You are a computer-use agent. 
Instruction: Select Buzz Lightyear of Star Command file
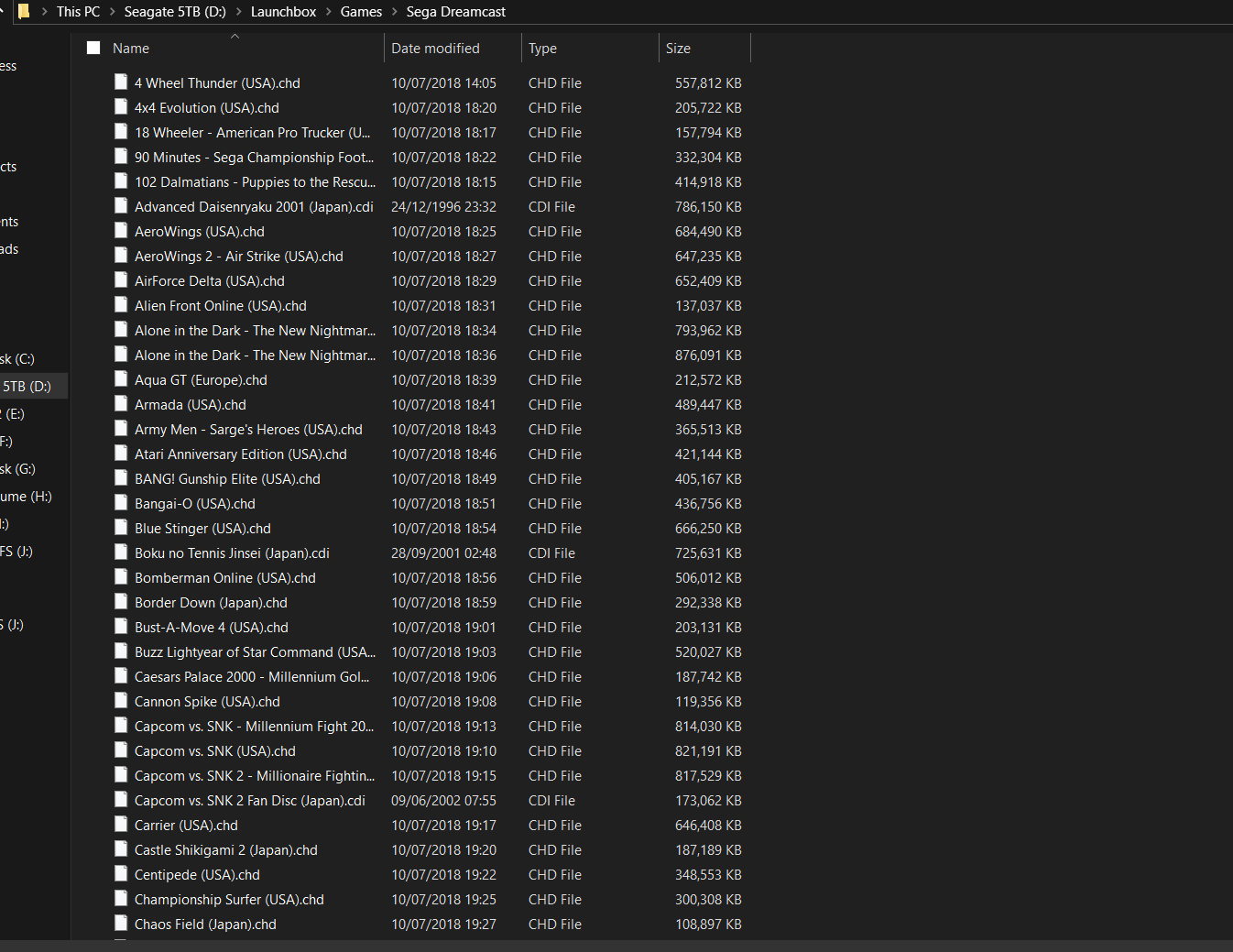tap(255, 652)
